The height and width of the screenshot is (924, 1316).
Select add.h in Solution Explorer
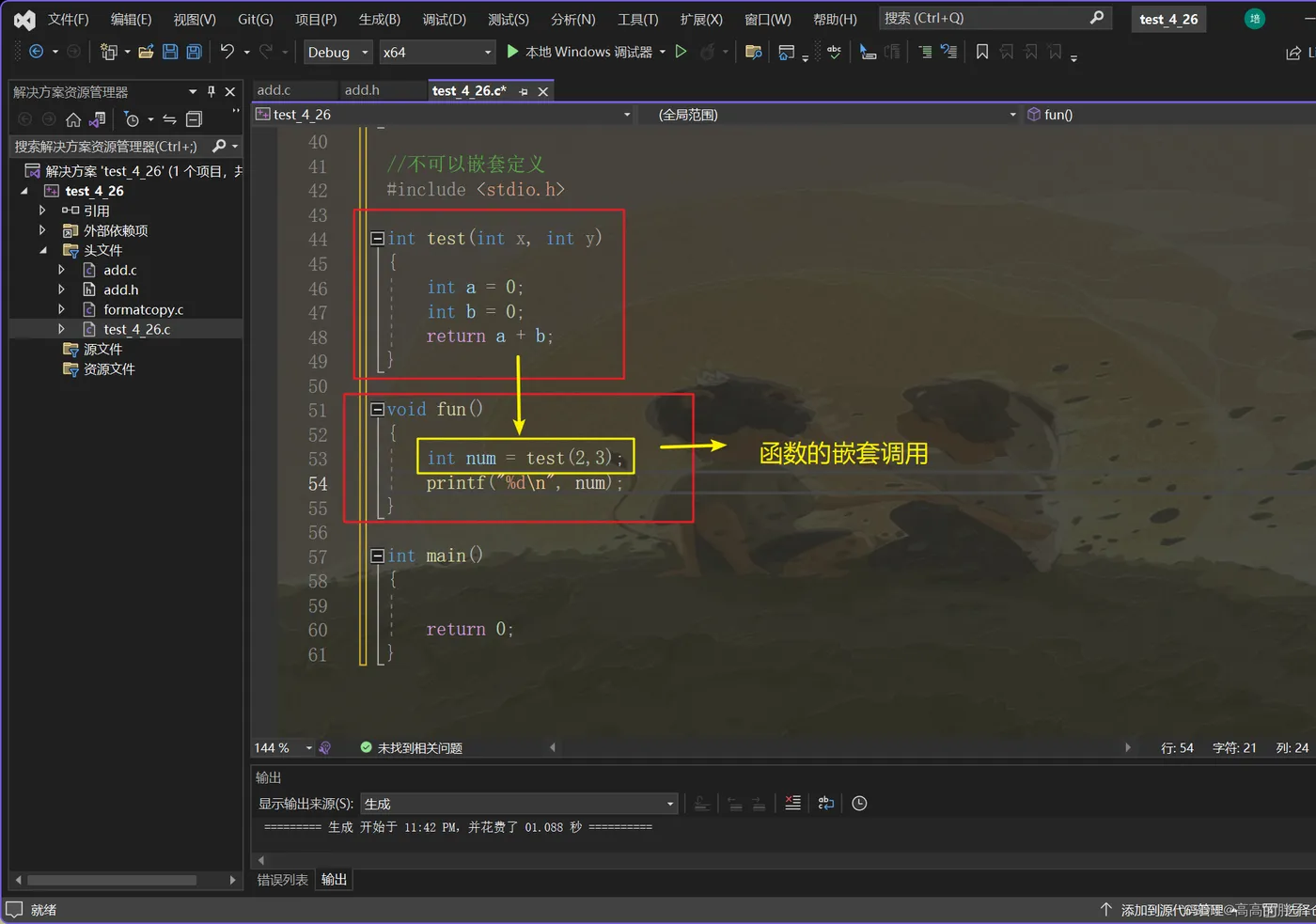point(120,290)
